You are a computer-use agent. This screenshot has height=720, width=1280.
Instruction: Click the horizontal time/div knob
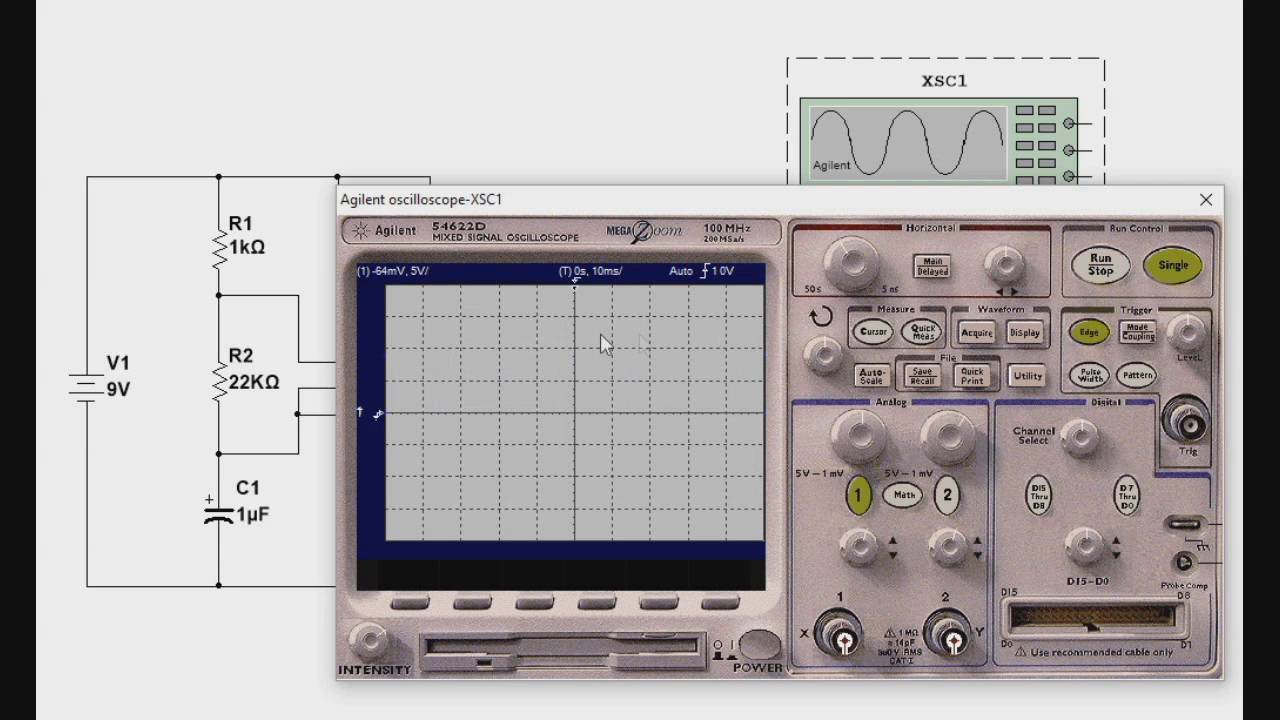click(851, 262)
